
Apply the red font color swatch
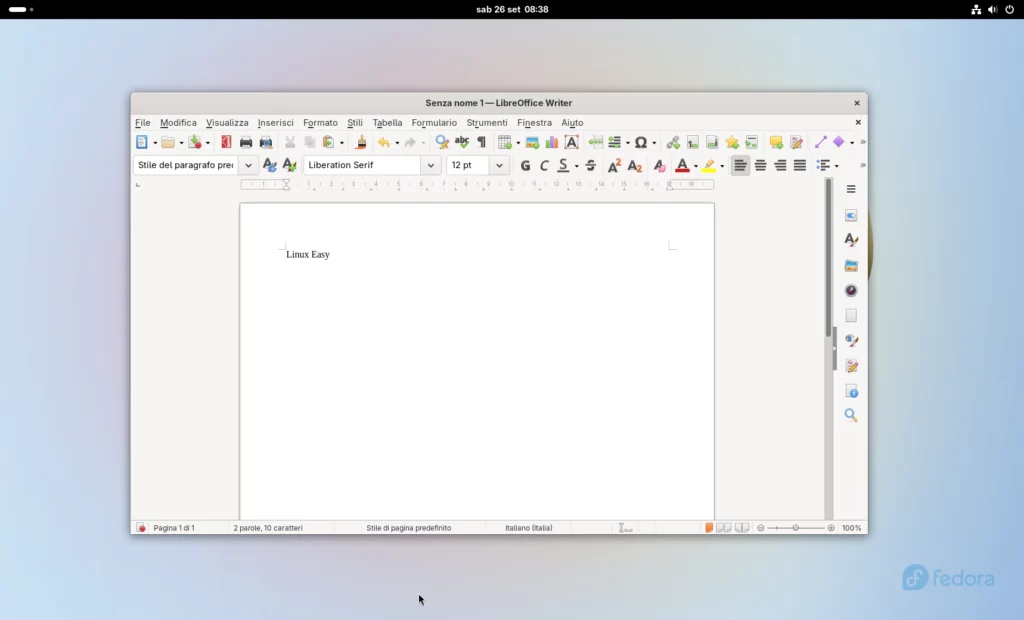[682, 165]
